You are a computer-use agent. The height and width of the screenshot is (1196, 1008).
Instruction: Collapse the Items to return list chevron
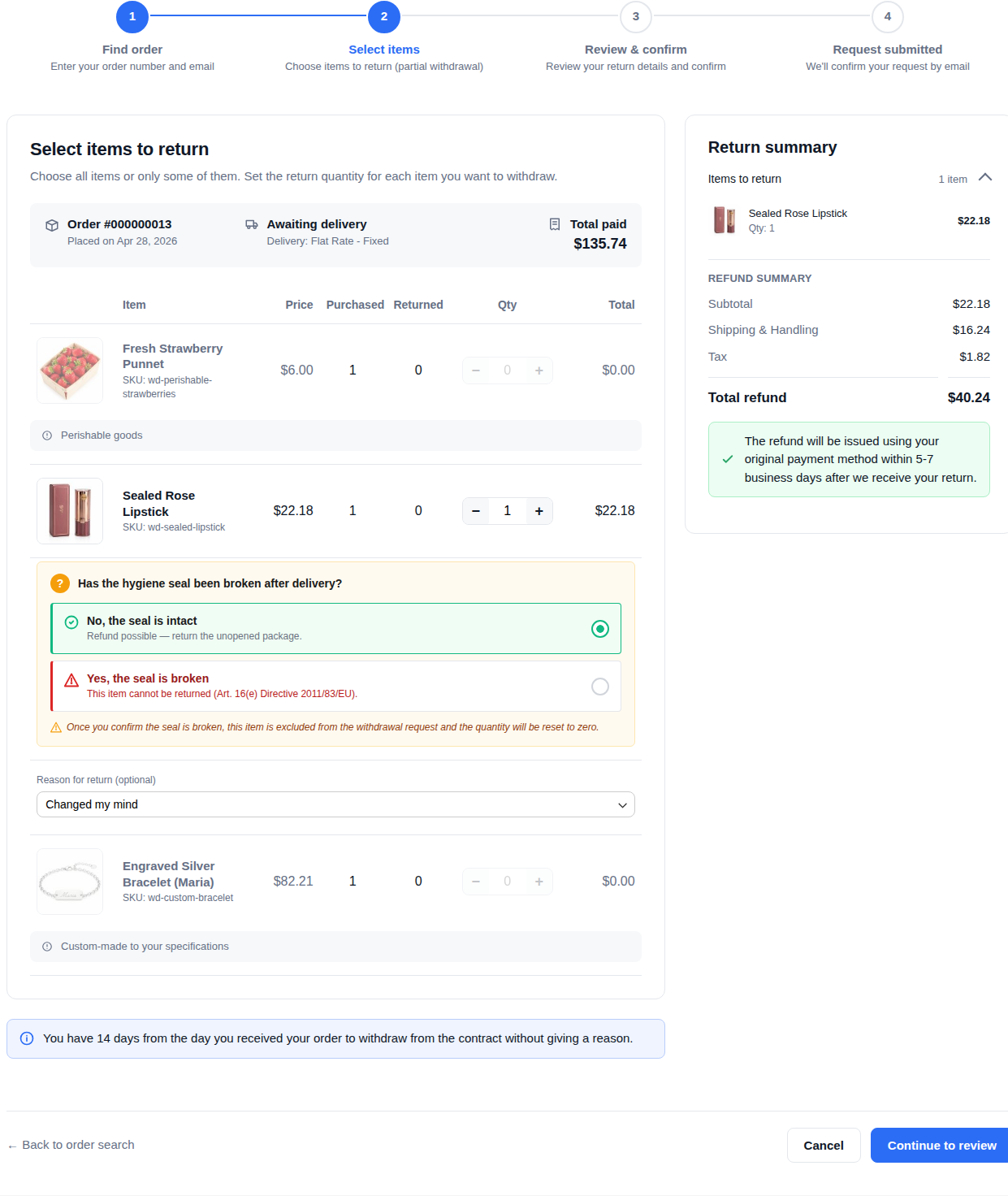(985, 177)
